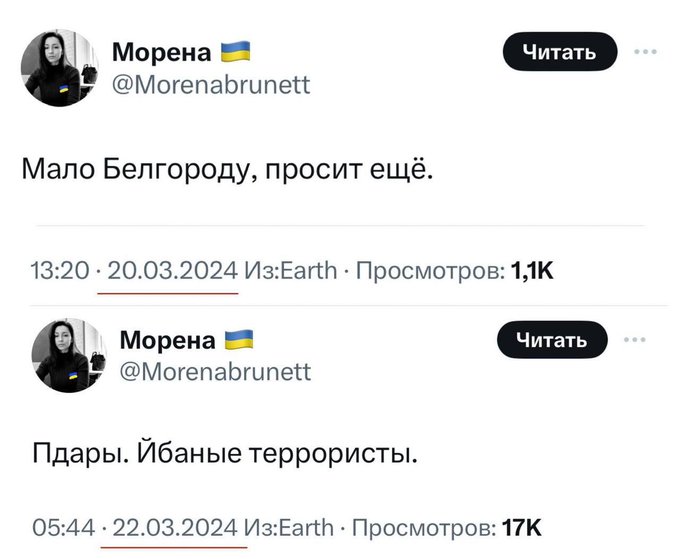
Task: Open the more options dots on the 20.03.2024 tweet
Action: point(646,52)
